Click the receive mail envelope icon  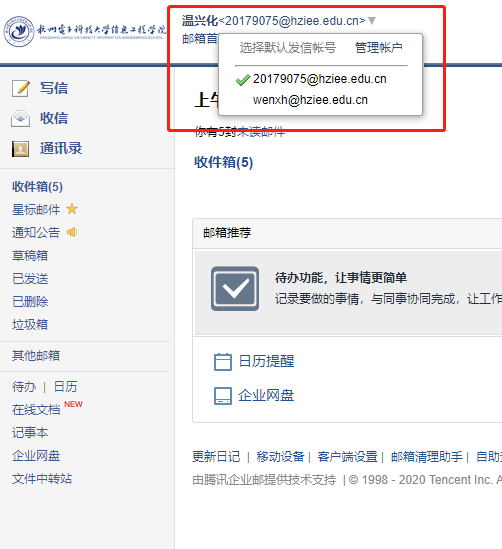click(x=20, y=118)
